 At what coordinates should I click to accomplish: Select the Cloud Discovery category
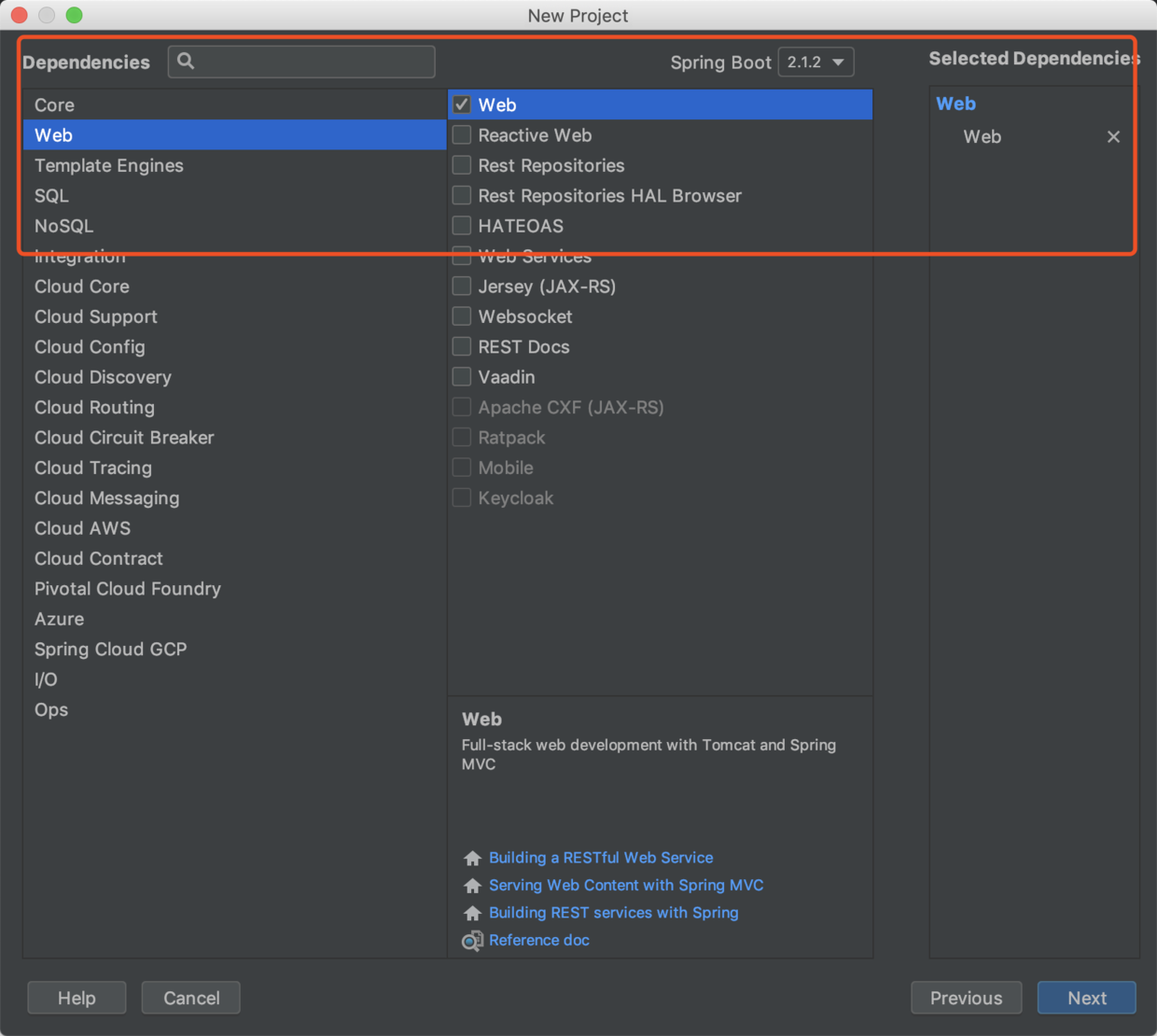[235, 377]
